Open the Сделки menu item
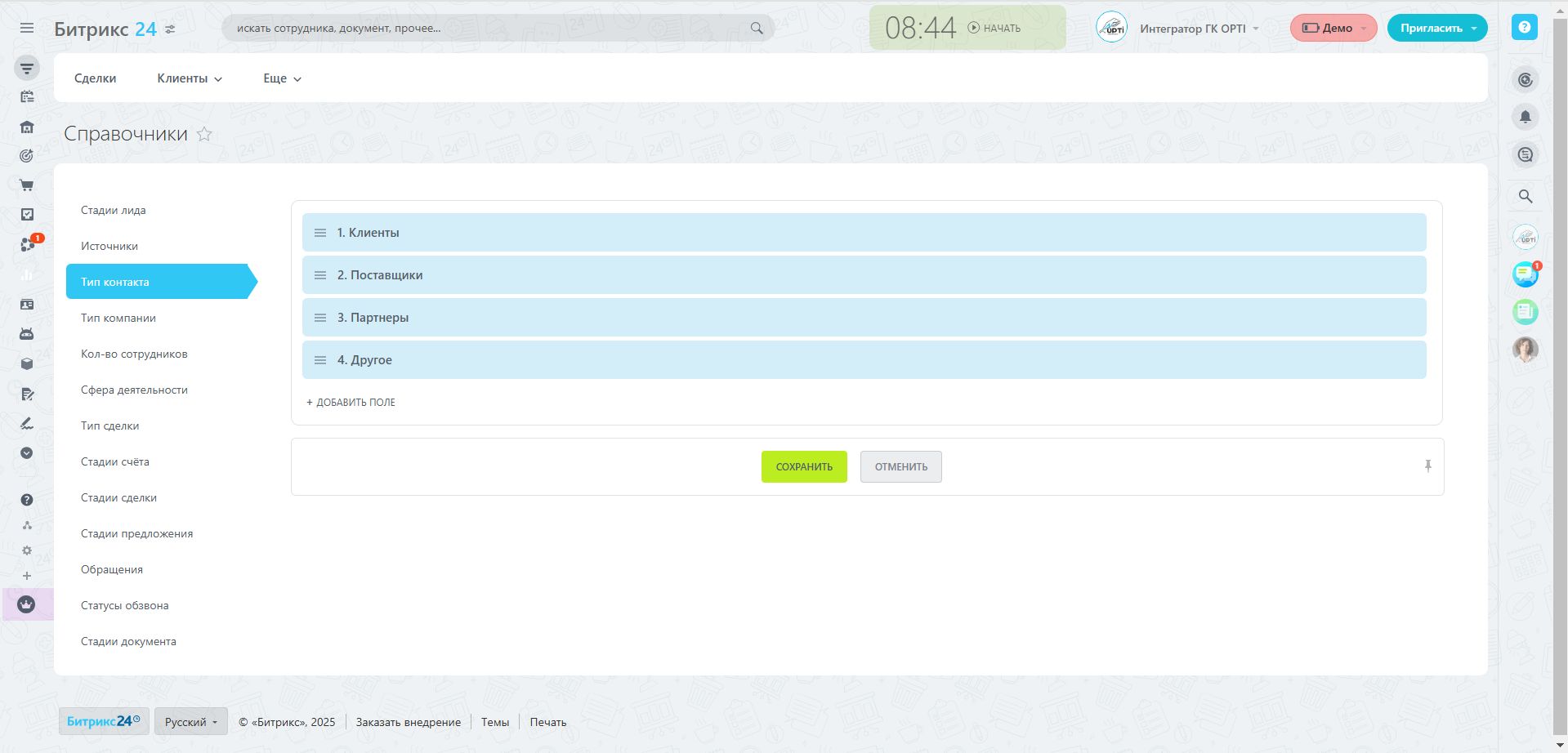Image resolution: width=1568 pixels, height=753 pixels. tap(96, 78)
